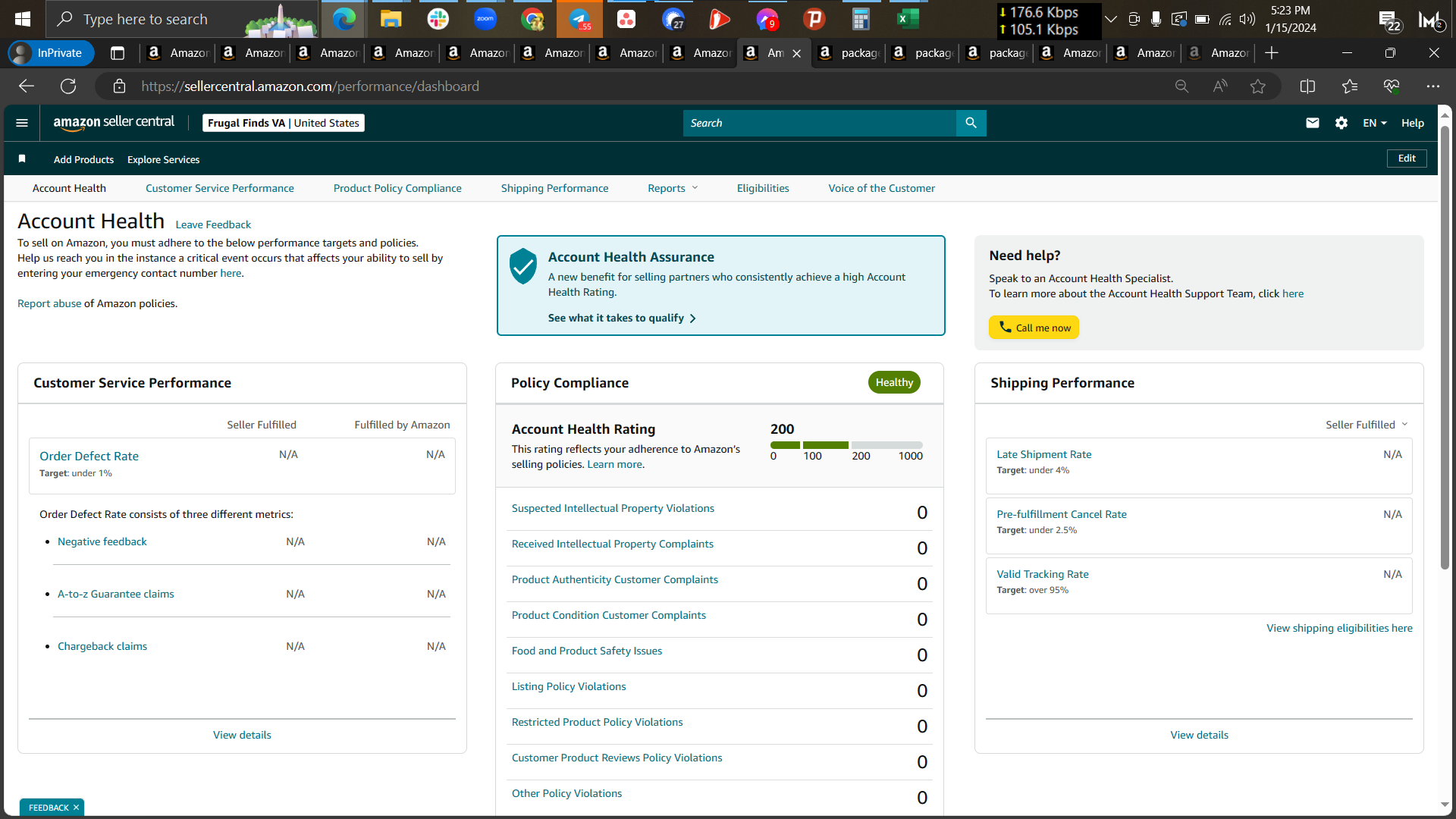Open Microsoft Edge from taskbar

pyautogui.click(x=344, y=19)
